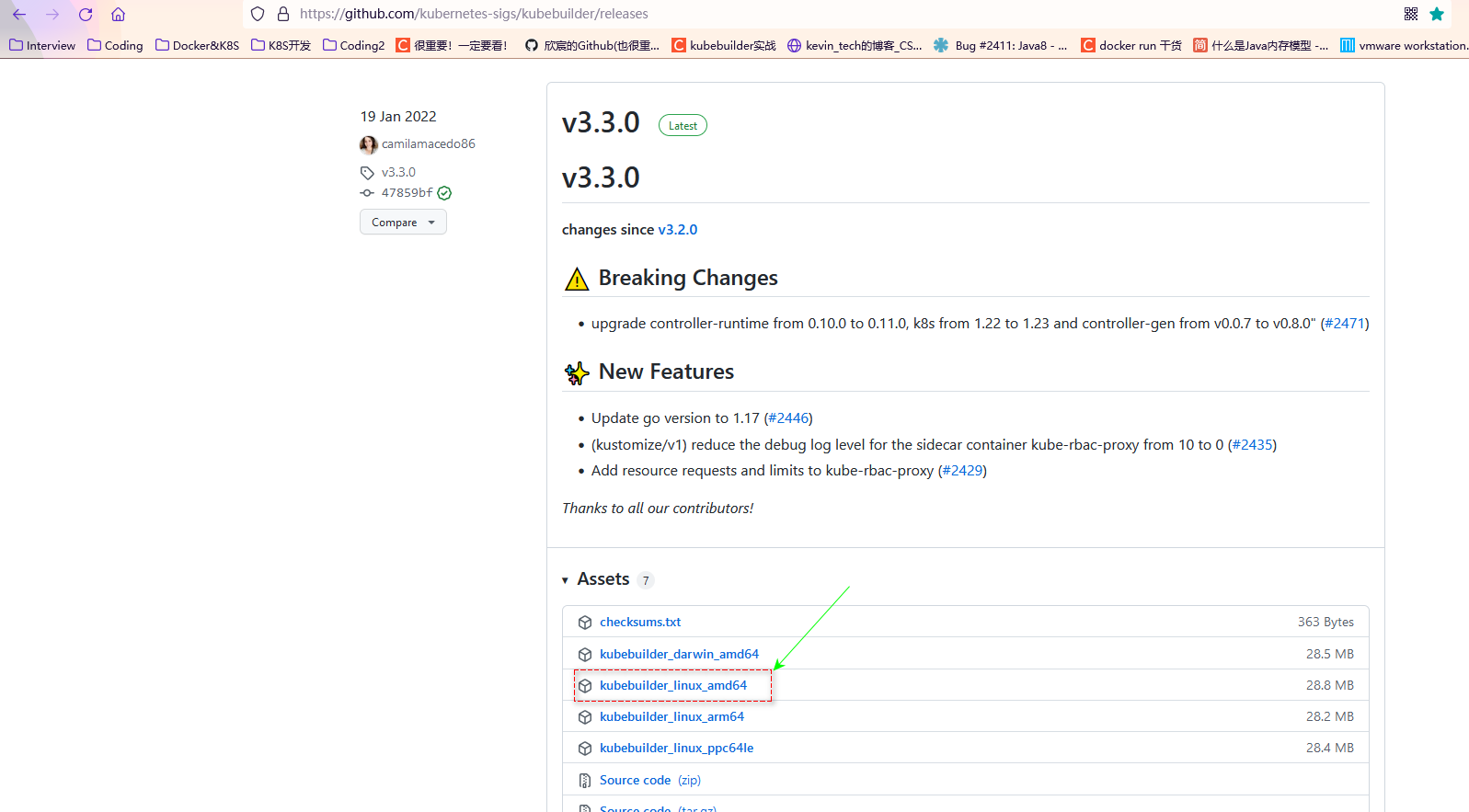This screenshot has width=1469, height=812.
Task: Click the Breaking Changes warning icon
Action: click(577, 279)
